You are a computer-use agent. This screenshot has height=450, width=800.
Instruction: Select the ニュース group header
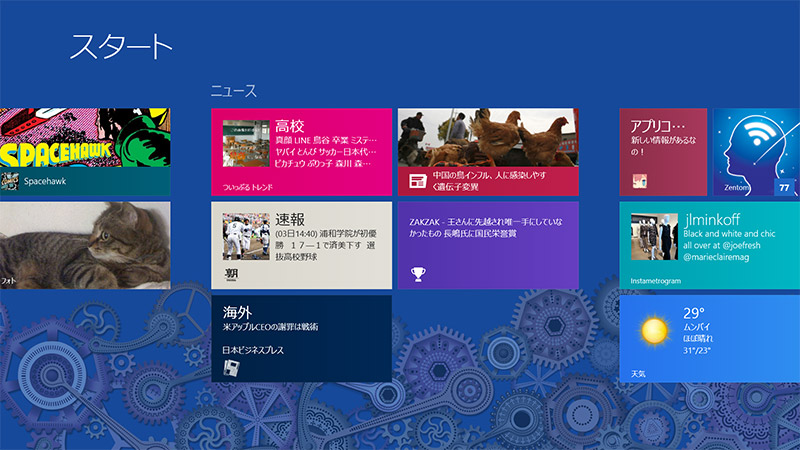tap(234, 91)
